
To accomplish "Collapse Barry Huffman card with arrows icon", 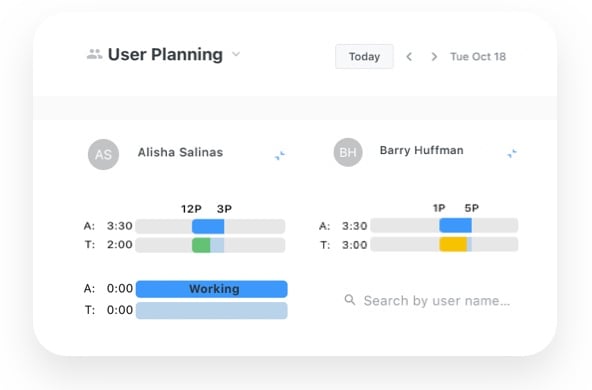I will pyautogui.click(x=512, y=153).
